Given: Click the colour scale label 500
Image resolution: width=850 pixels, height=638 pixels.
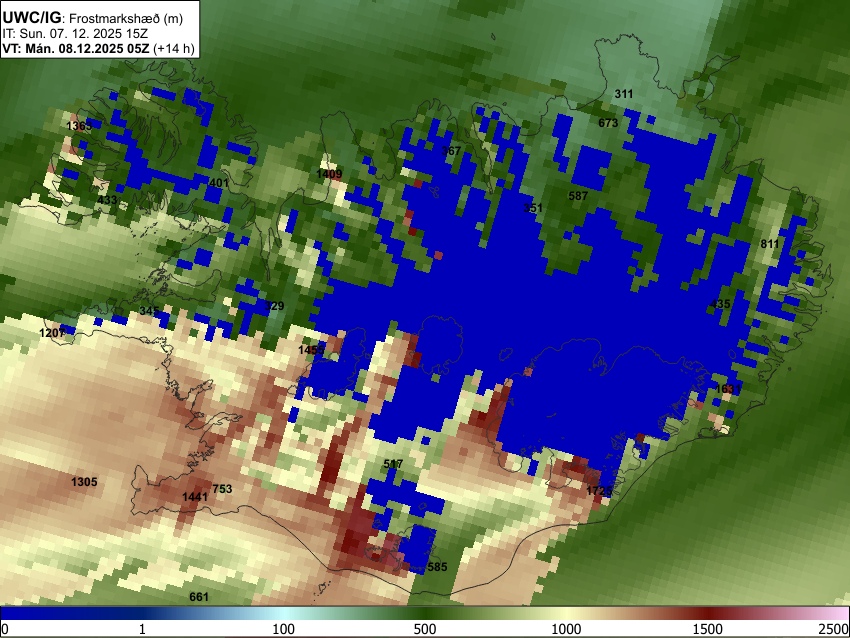Looking at the screenshot, I should pos(424,629).
